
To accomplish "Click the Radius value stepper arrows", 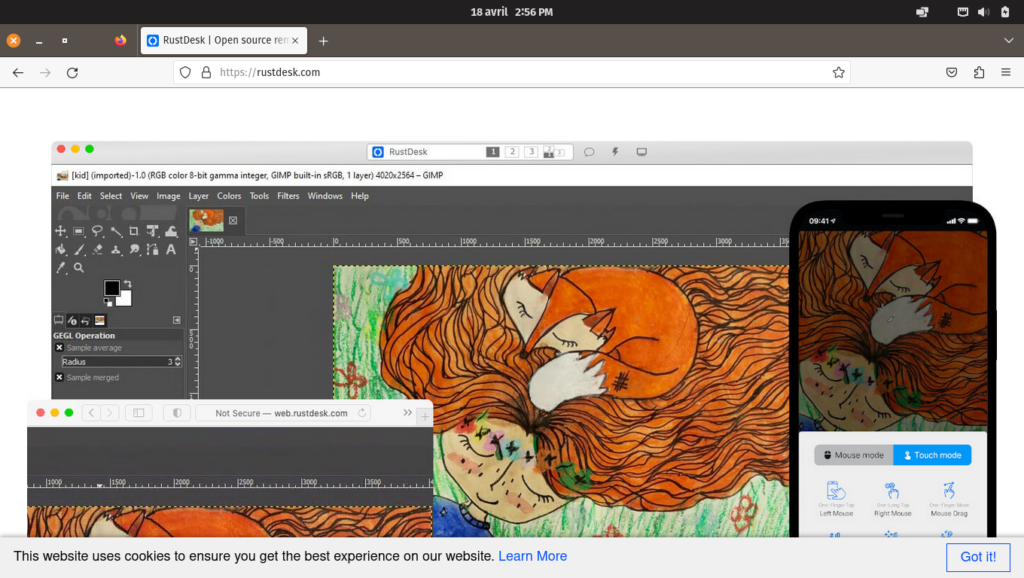I will (178, 362).
